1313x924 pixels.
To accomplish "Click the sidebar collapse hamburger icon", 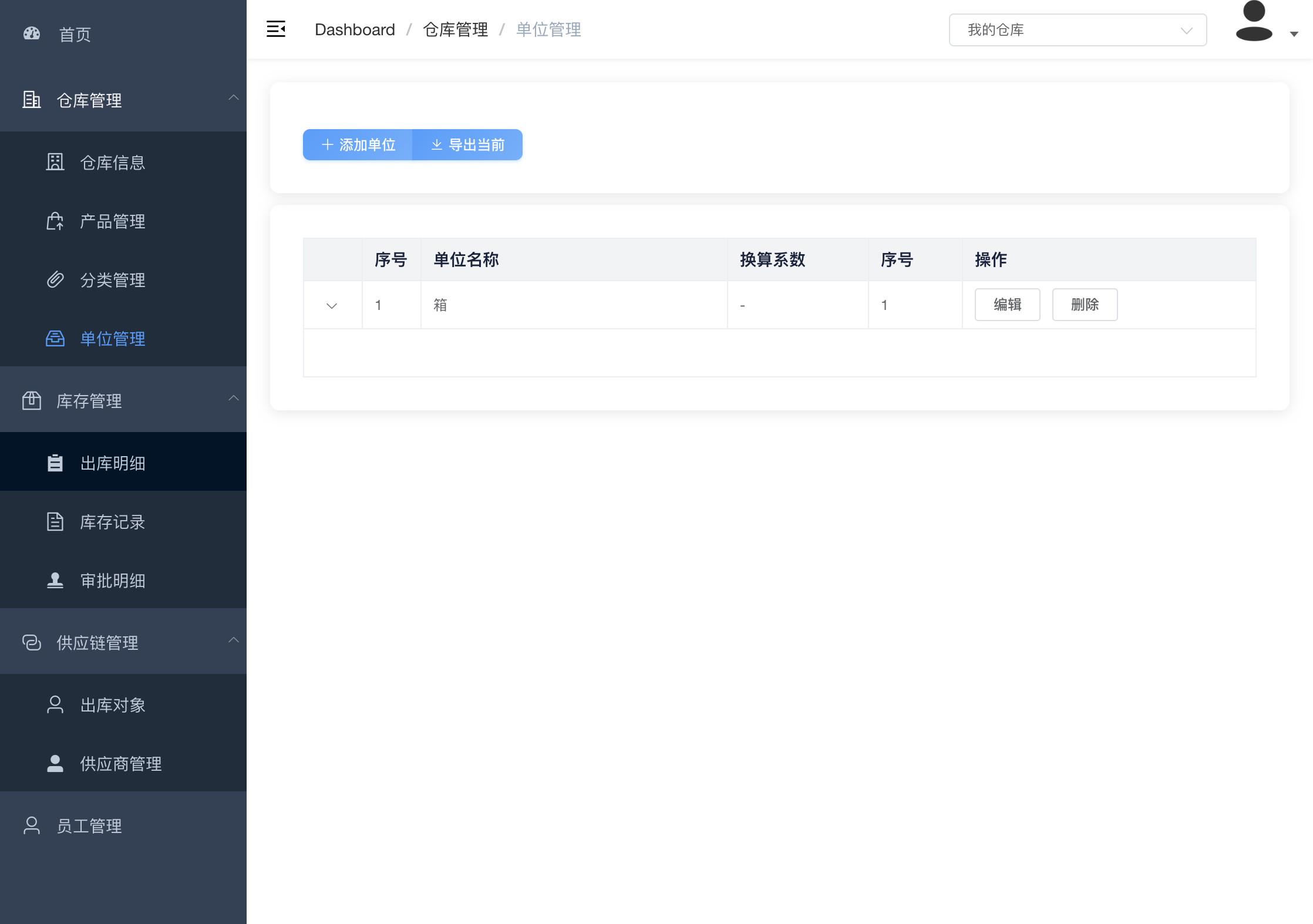I will click(275, 29).
